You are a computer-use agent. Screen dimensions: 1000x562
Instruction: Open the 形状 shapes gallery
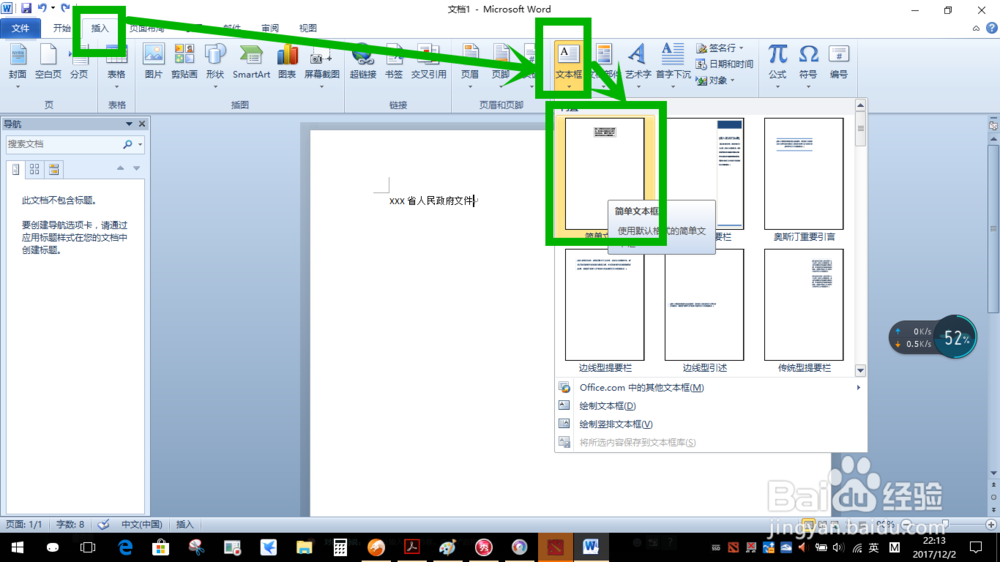click(215, 63)
